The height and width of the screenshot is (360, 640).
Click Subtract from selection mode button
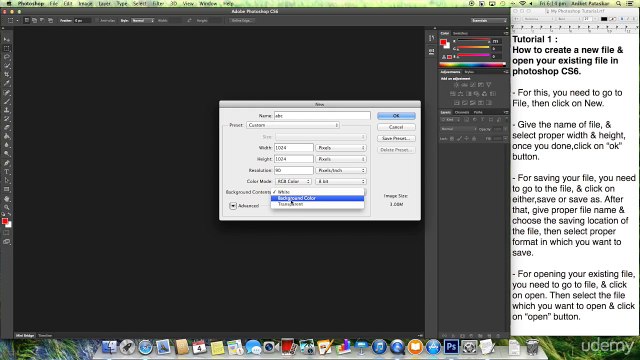(x=42, y=20)
